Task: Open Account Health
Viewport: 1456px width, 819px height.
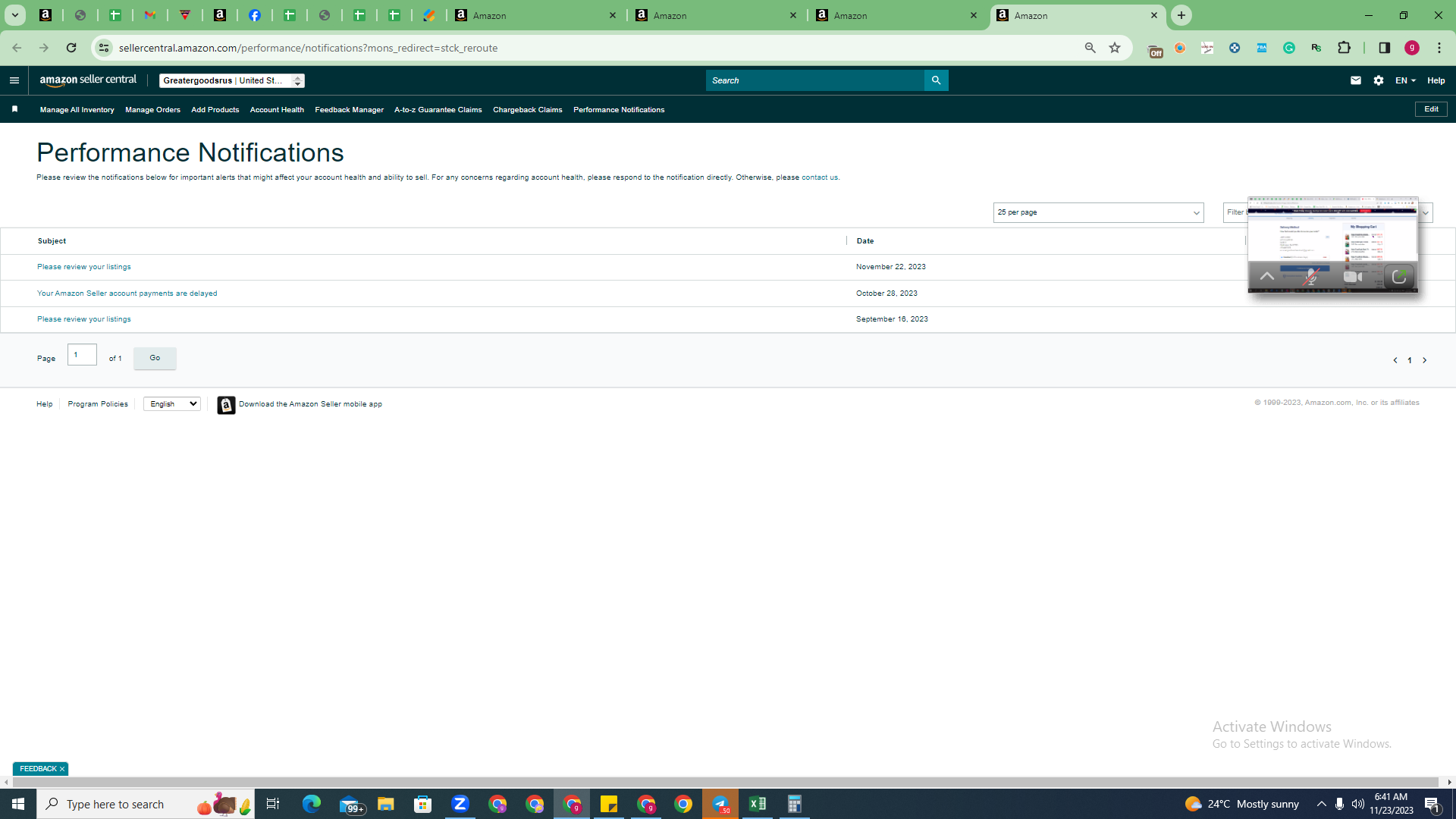Action: pyautogui.click(x=277, y=110)
